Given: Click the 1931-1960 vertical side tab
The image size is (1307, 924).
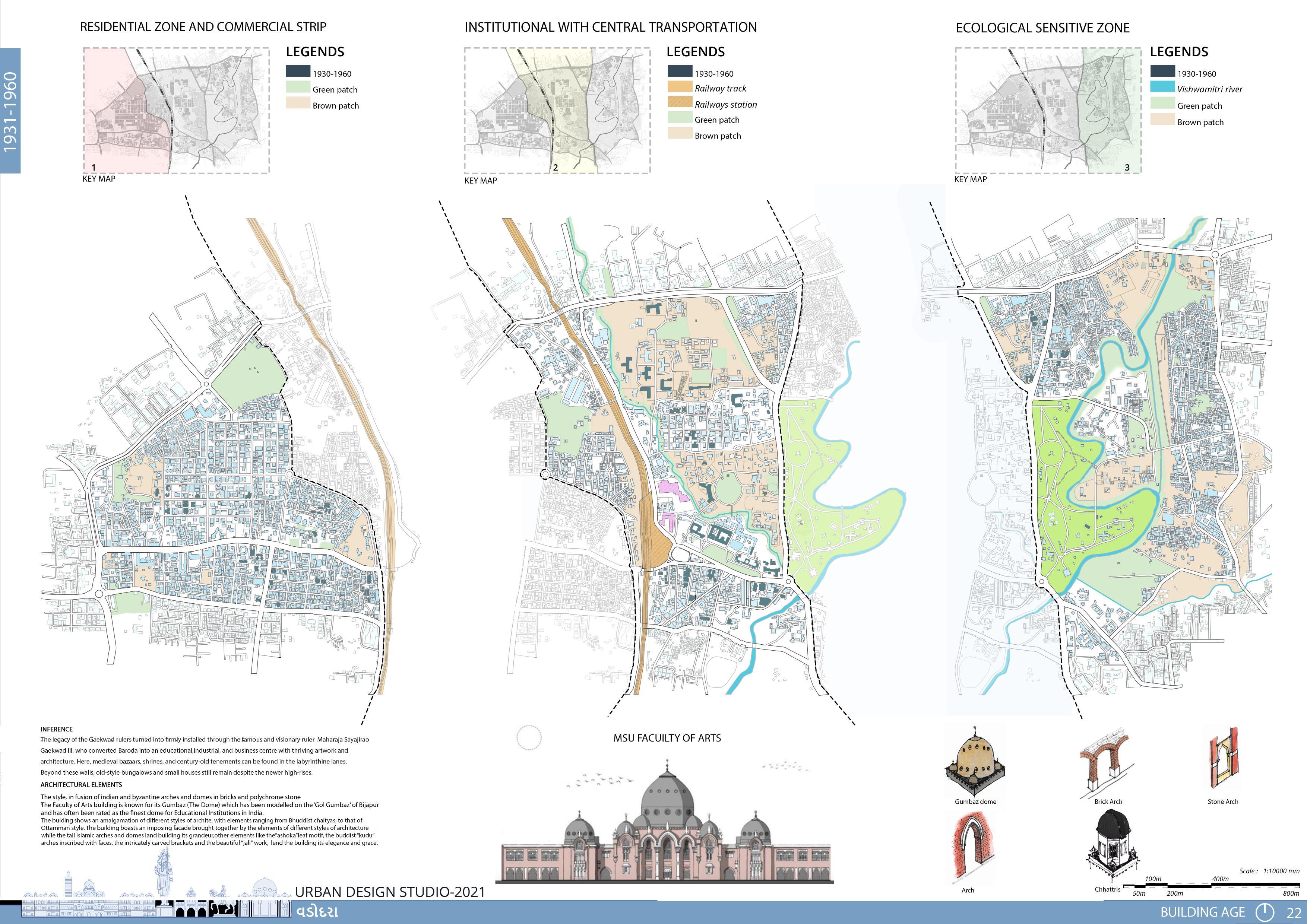Looking at the screenshot, I should tap(10, 111).
